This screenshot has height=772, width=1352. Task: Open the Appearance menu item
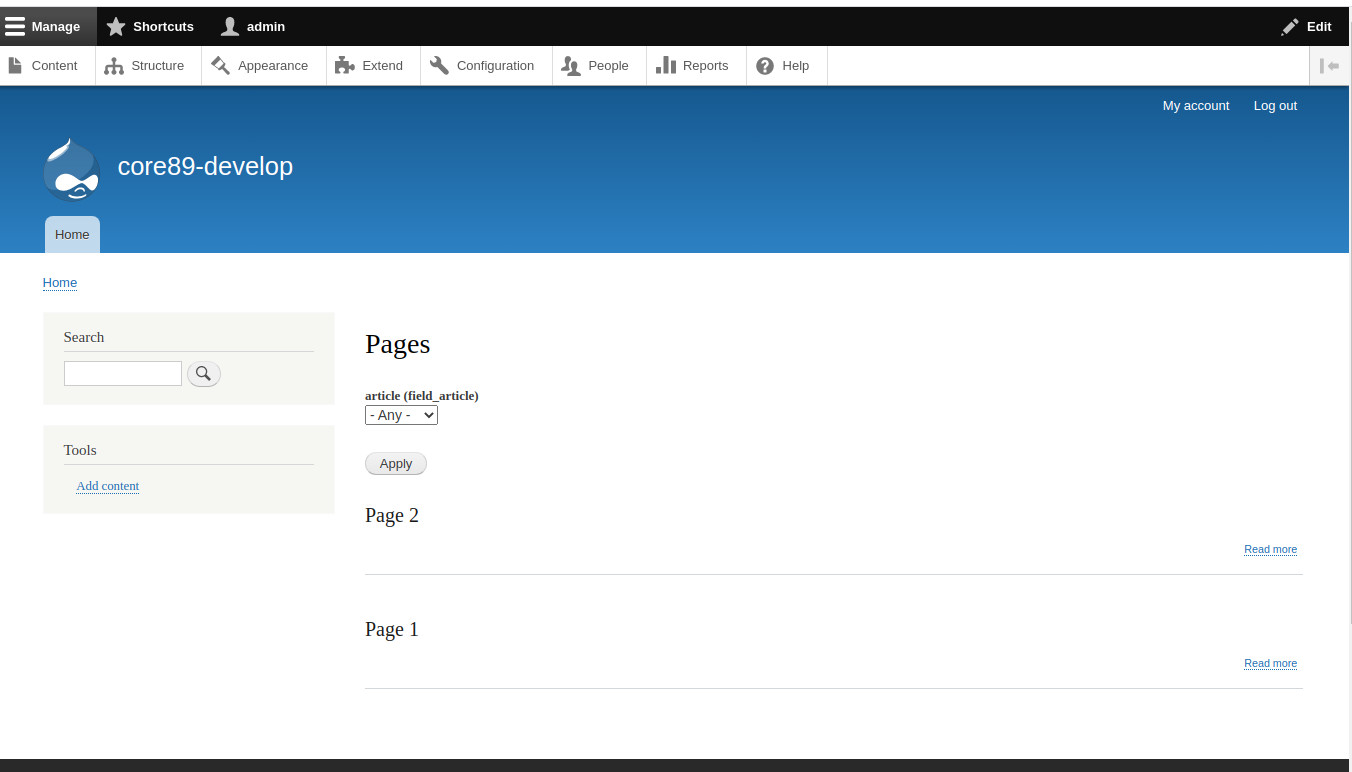pyautogui.click(x=221, y=65)
